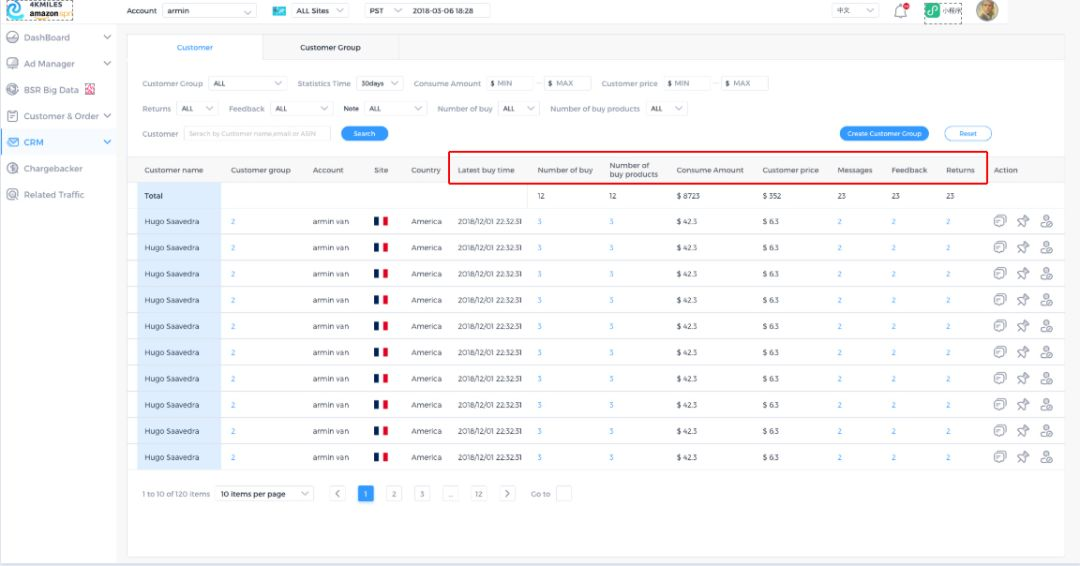1080x566 pixels.
Task: Open the ALL Sites dropdown
Action: point(320,11)
